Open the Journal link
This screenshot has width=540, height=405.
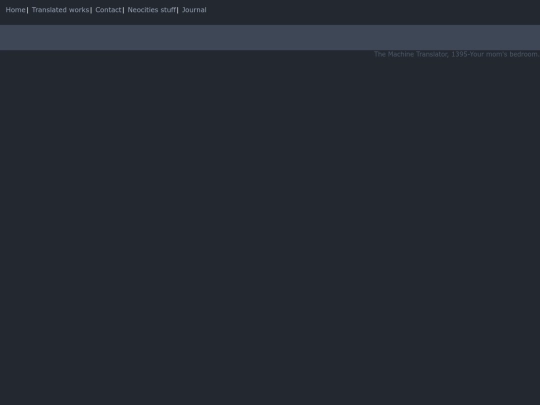pos(194,10)
